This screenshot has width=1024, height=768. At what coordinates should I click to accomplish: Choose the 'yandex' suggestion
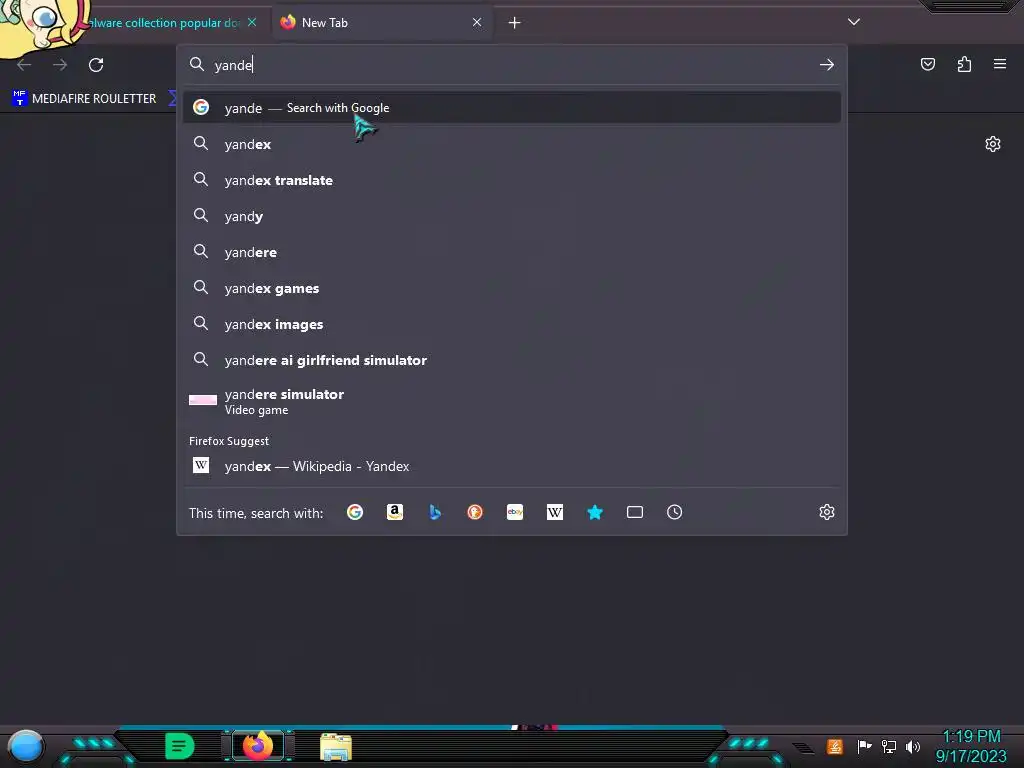point(512,144)
